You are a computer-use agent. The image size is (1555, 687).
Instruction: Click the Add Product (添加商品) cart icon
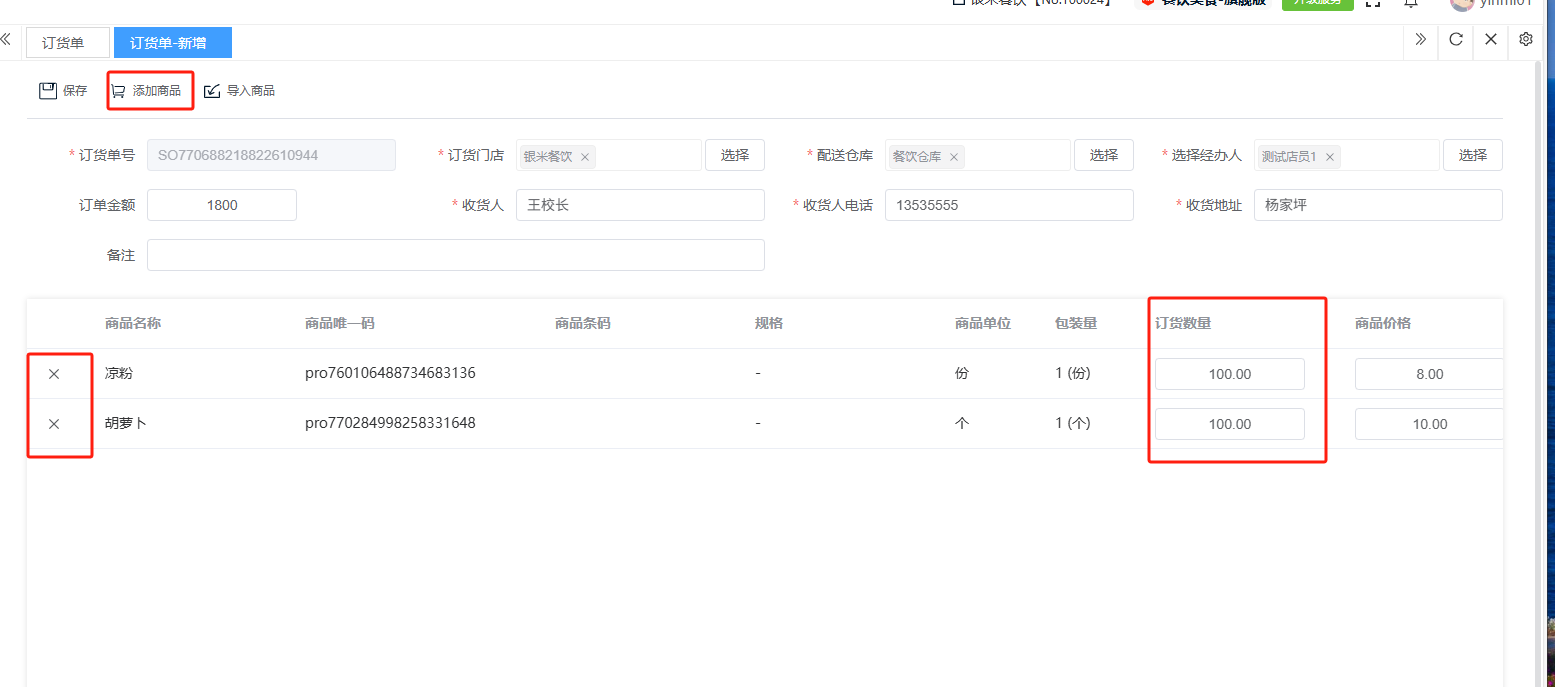click(119, 91)
